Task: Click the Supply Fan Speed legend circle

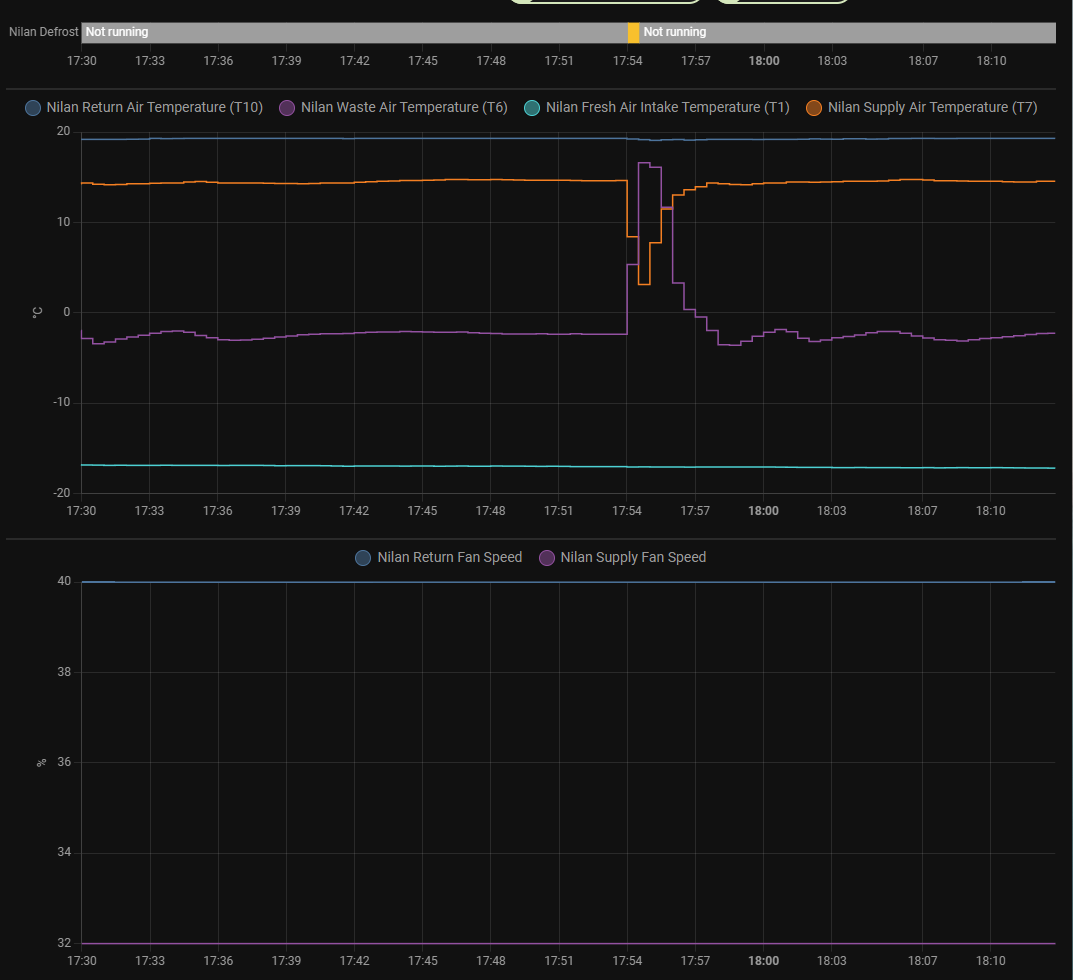Action: click(547, 558)
